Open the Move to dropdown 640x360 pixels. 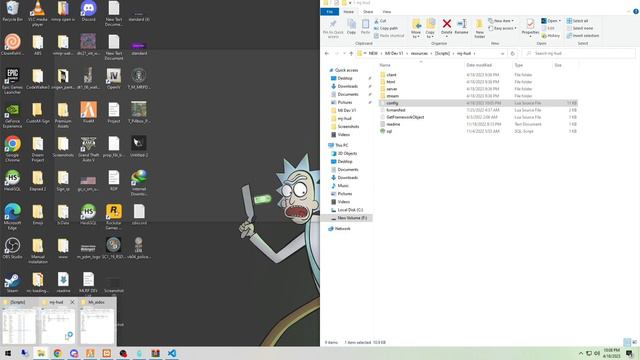(x=416, y=29)
